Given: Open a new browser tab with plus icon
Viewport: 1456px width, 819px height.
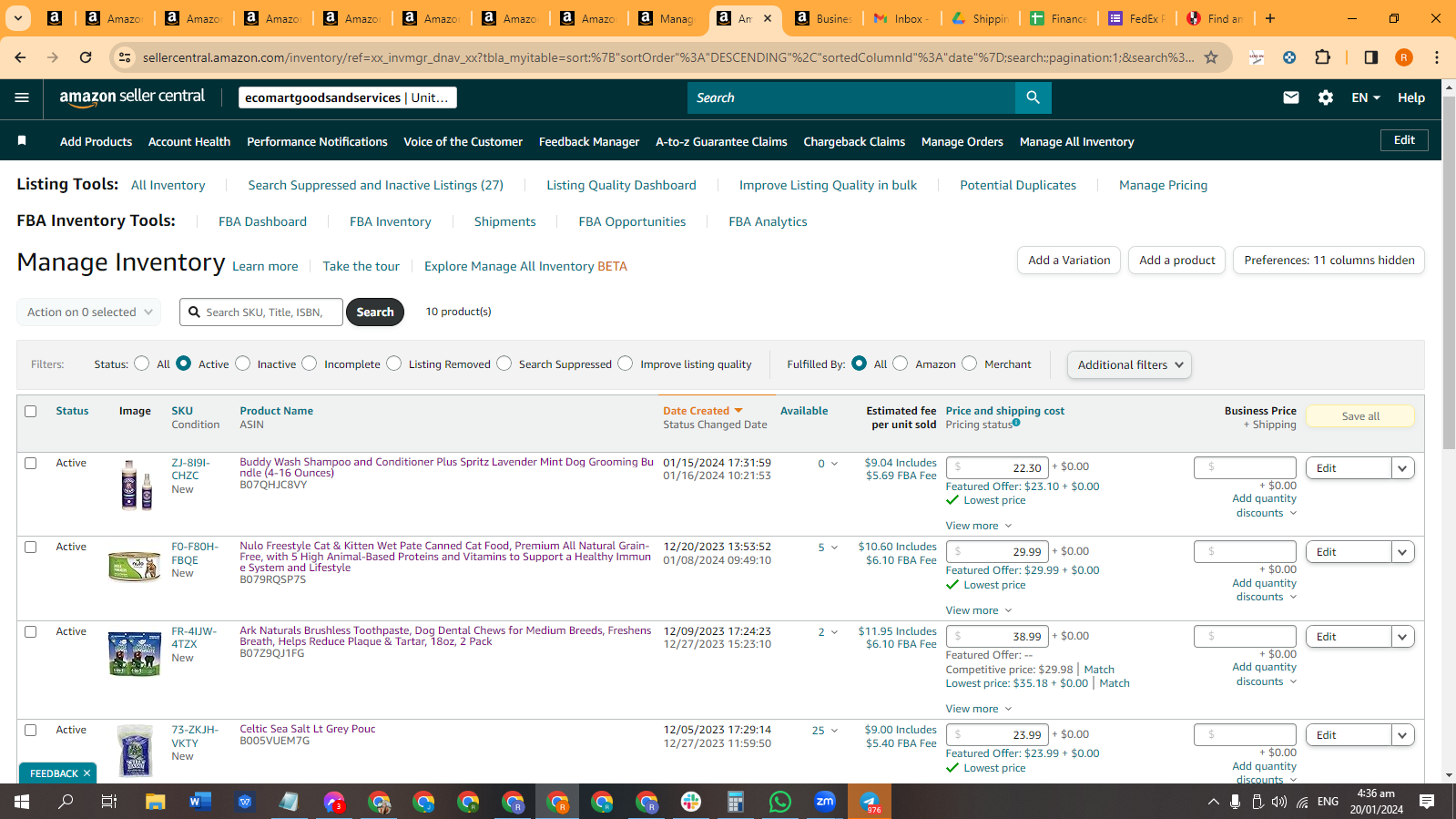Looking at the screenshot, I should [1270, 18].
